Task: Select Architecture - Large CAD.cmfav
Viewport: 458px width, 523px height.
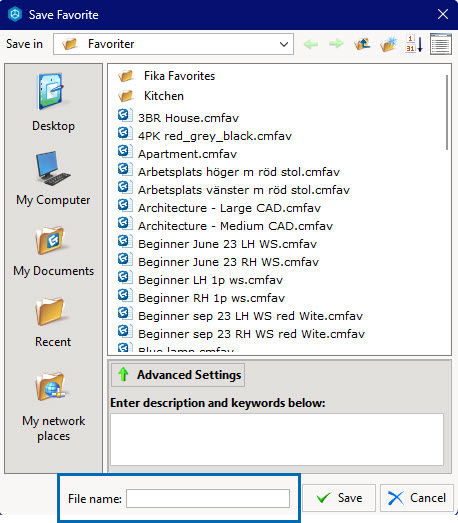Action: pos(219,207)
